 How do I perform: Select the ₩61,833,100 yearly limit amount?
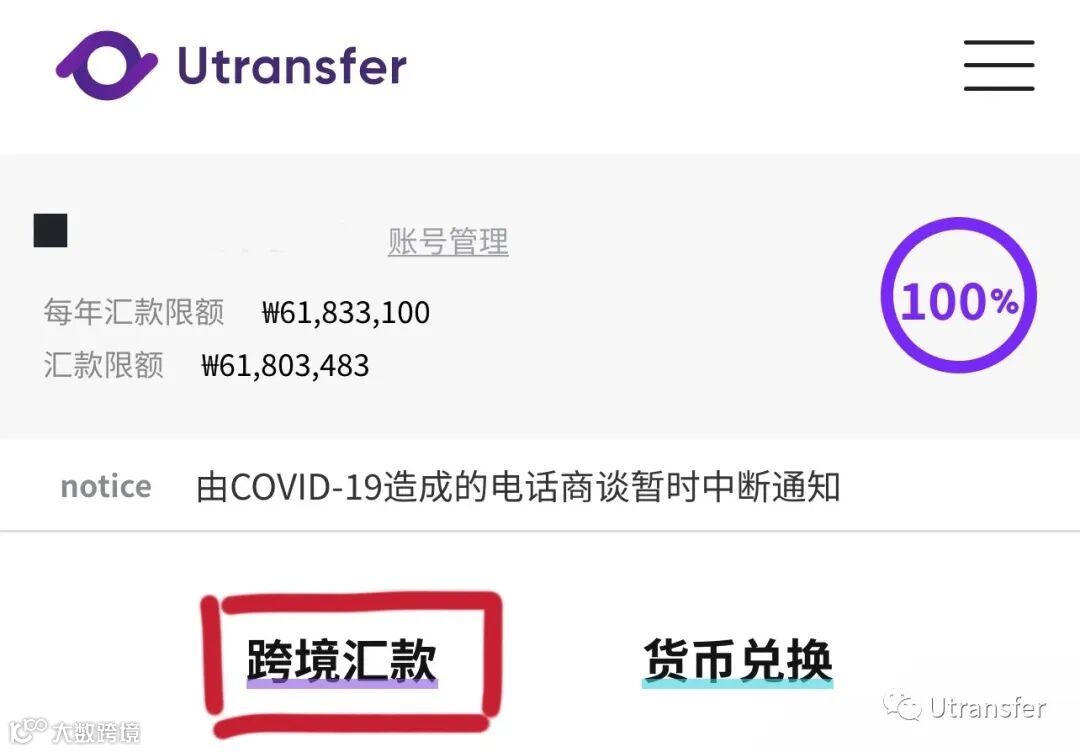(346, 313)
